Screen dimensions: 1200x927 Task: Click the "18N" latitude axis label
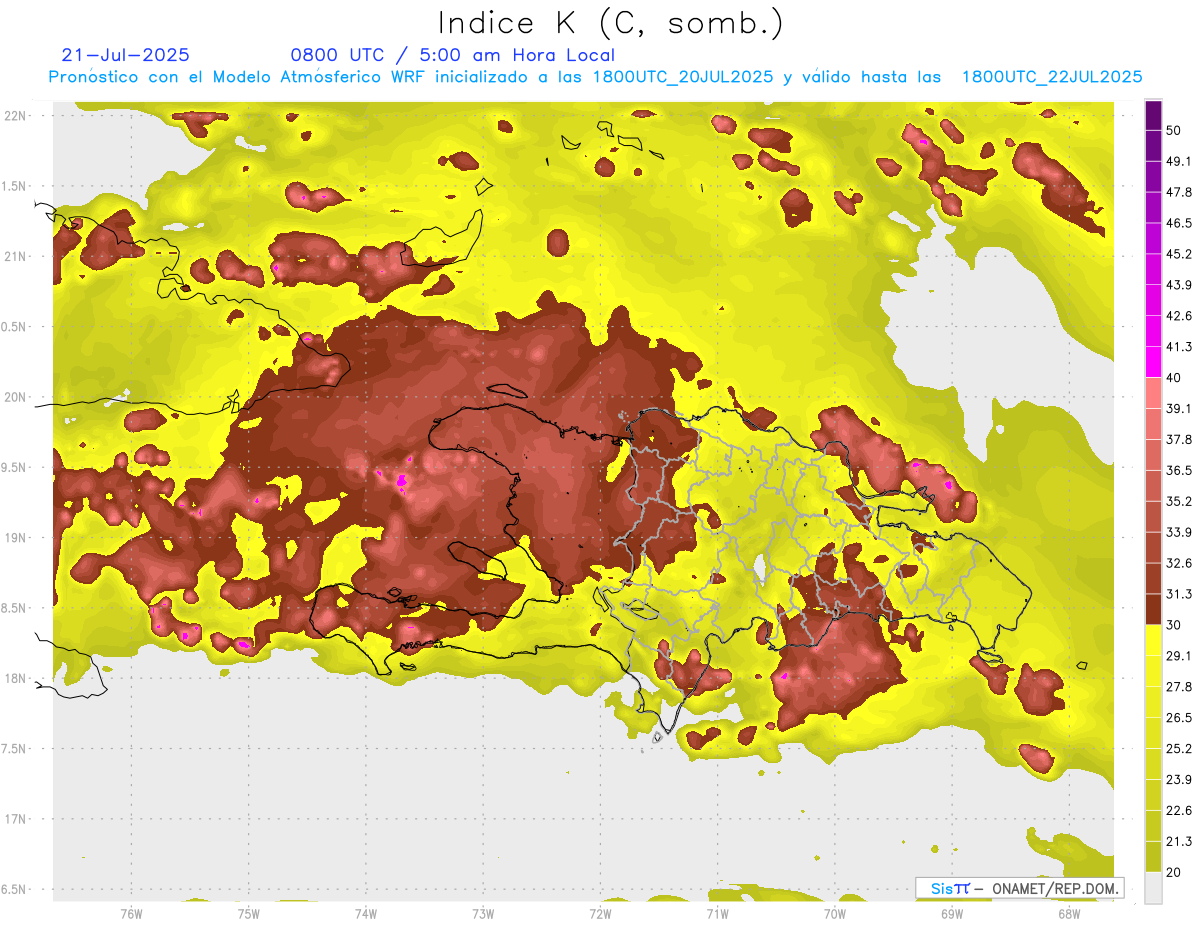(14, 678)
